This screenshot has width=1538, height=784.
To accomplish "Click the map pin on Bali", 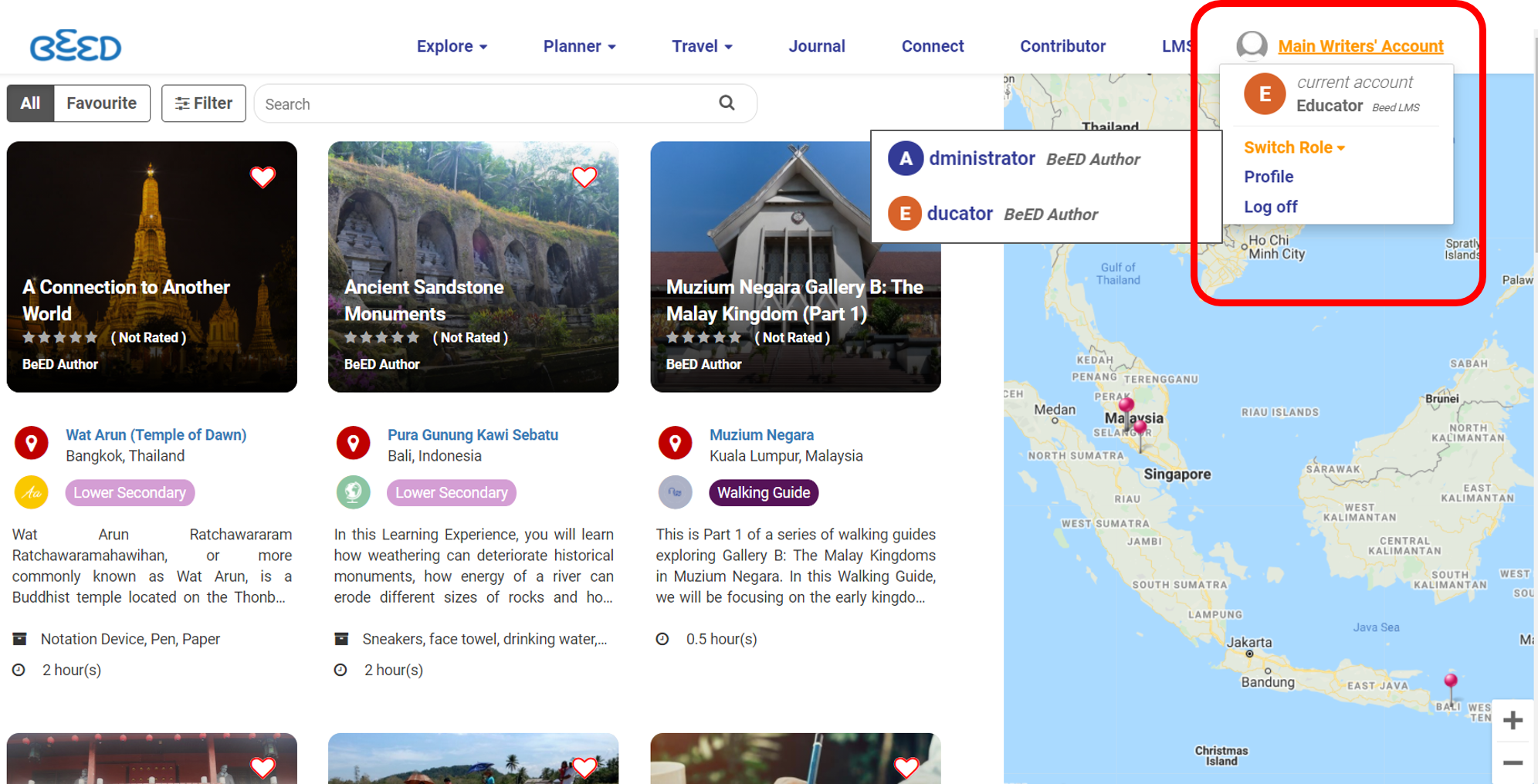I will [x=1451, y=689].
